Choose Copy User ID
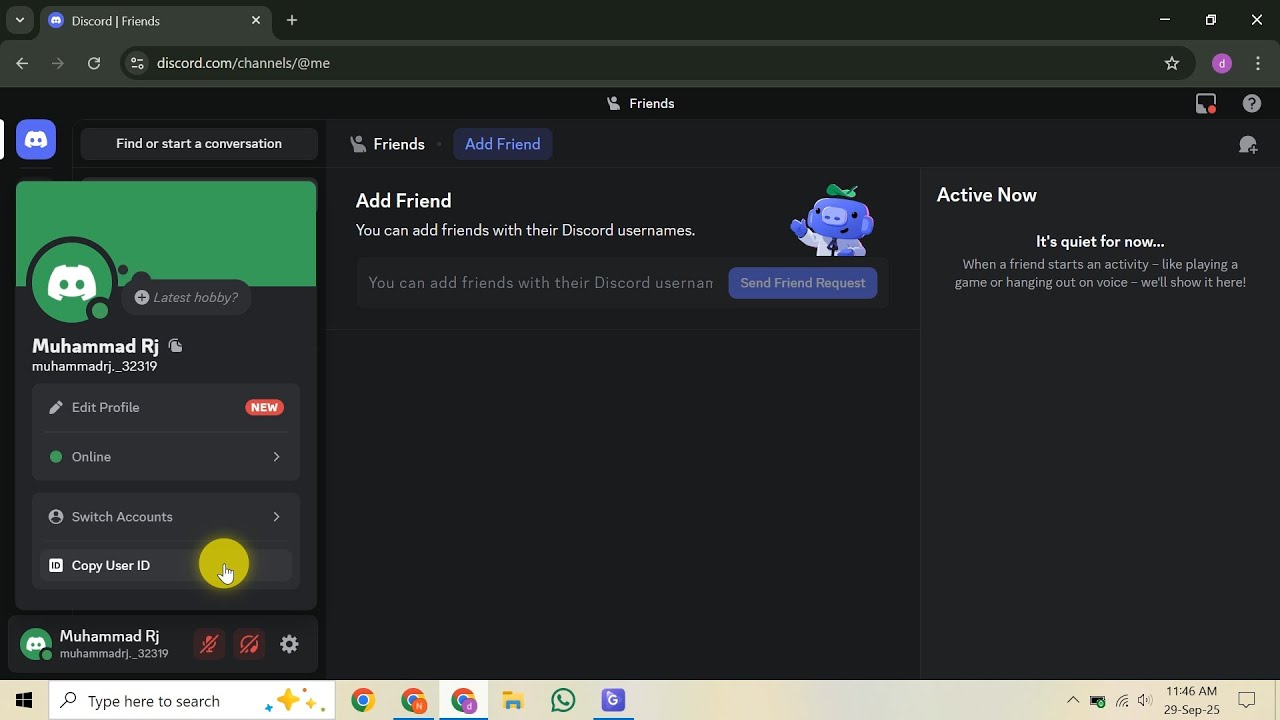 pyautogui.click(x=166, y=565)
